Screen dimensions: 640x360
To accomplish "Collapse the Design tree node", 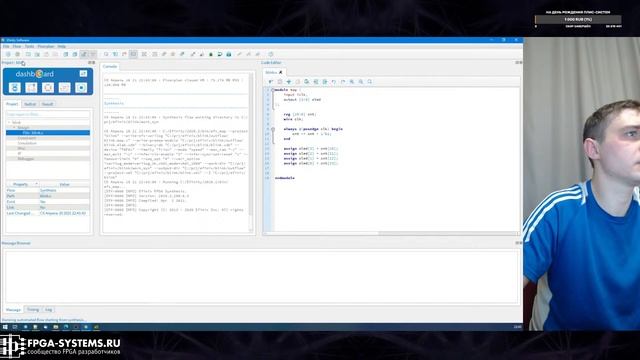I will point(14,128).
